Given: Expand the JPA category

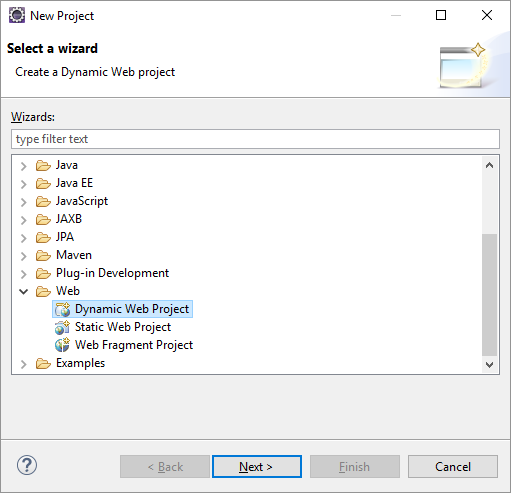Looking at the screenshot, I should (24, 238).
